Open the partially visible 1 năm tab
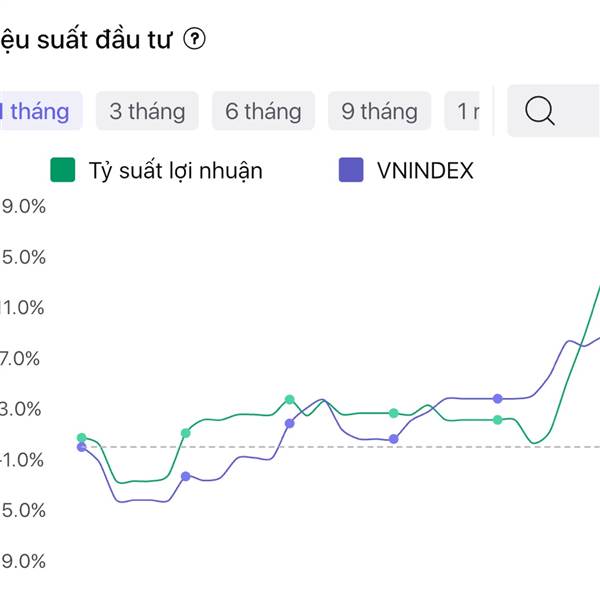The width and height of the screenshot is (600, 600). (x=462, y=111)
